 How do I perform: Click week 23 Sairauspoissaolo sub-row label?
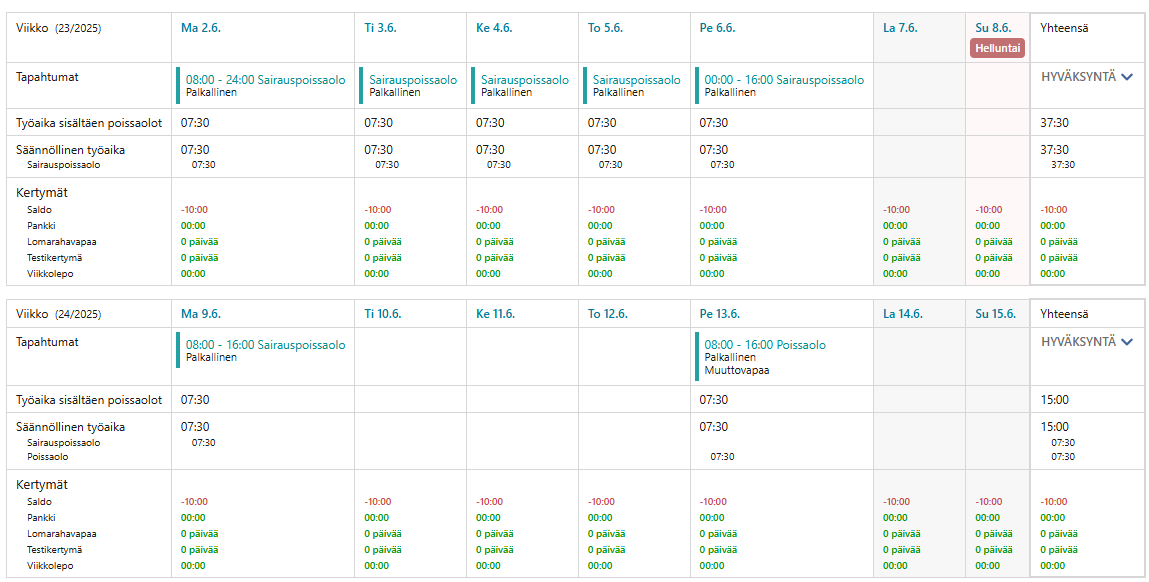click(64, 165)
